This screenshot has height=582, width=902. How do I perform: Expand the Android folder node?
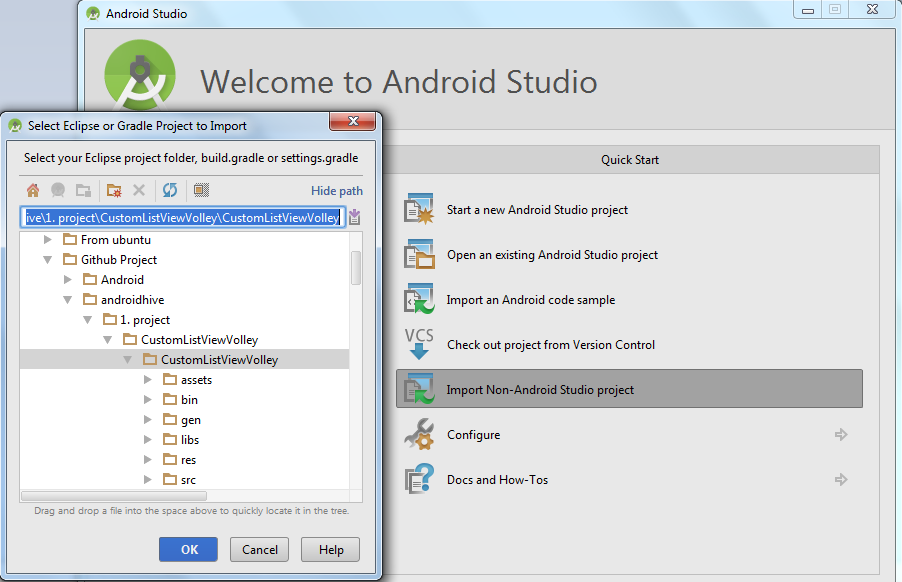[x=68, y=279]
